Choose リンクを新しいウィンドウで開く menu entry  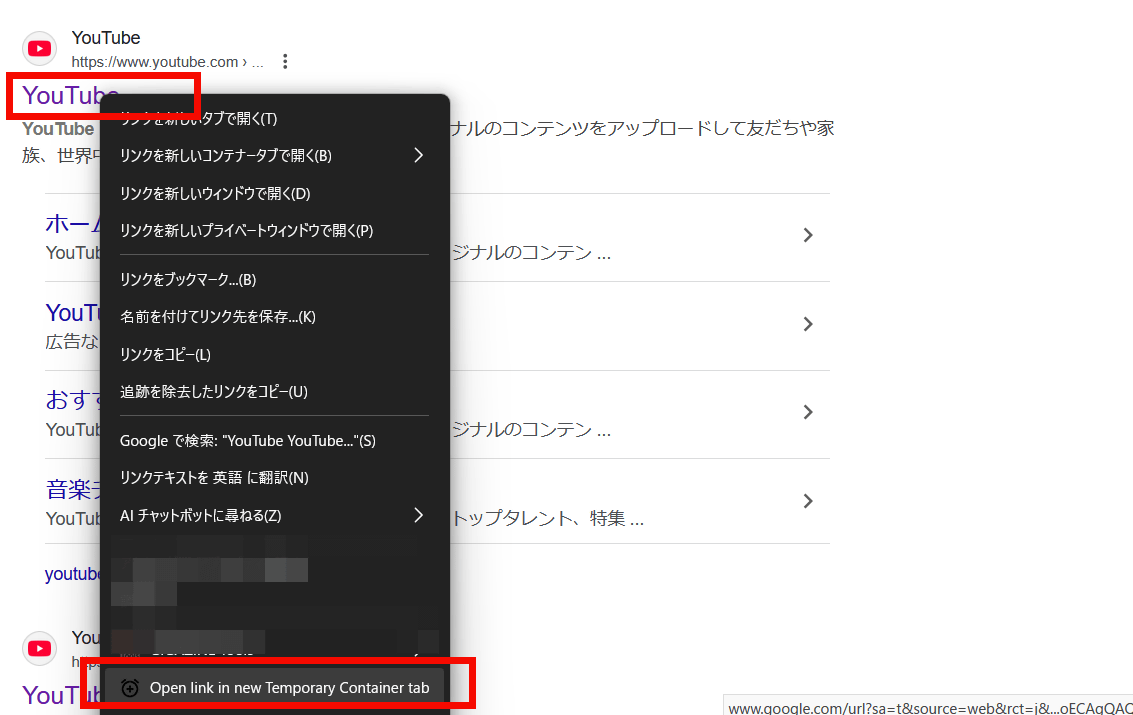tap(215, 193)
